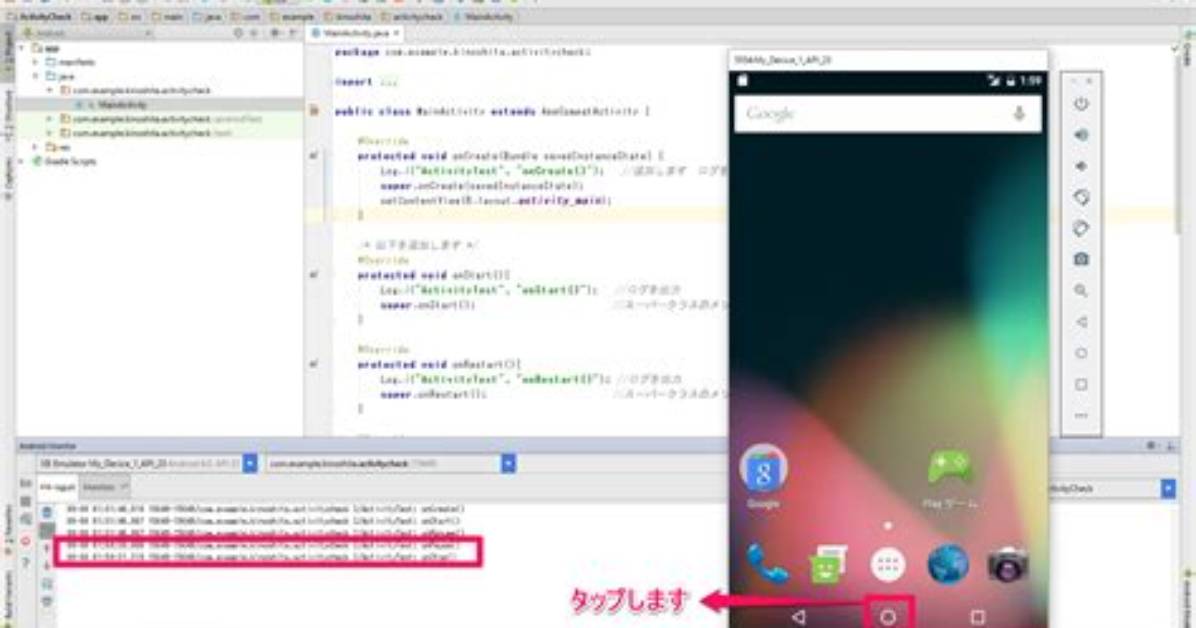
Task: Click the overview square on the emulator side toolbar
Action: point(1081,385)
